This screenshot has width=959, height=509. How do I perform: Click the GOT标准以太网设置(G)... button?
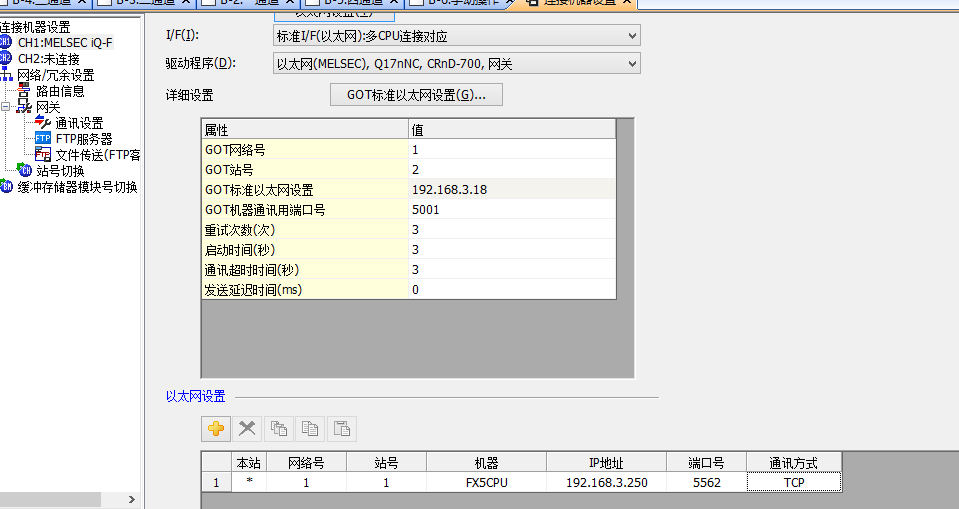416,95
